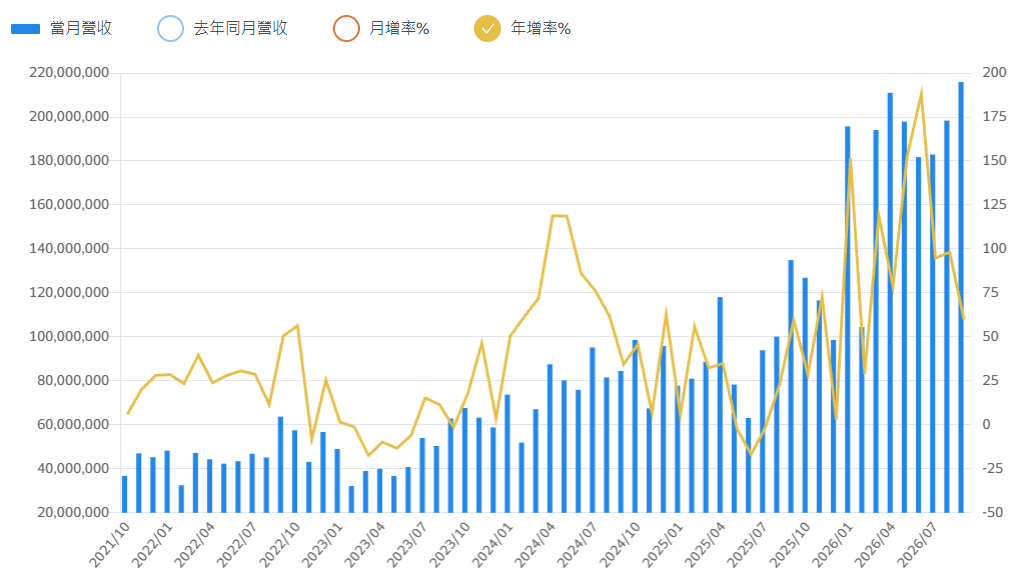Click the -50 right axis label
This screenshot has height=579, width=1014.
[993, 512]
